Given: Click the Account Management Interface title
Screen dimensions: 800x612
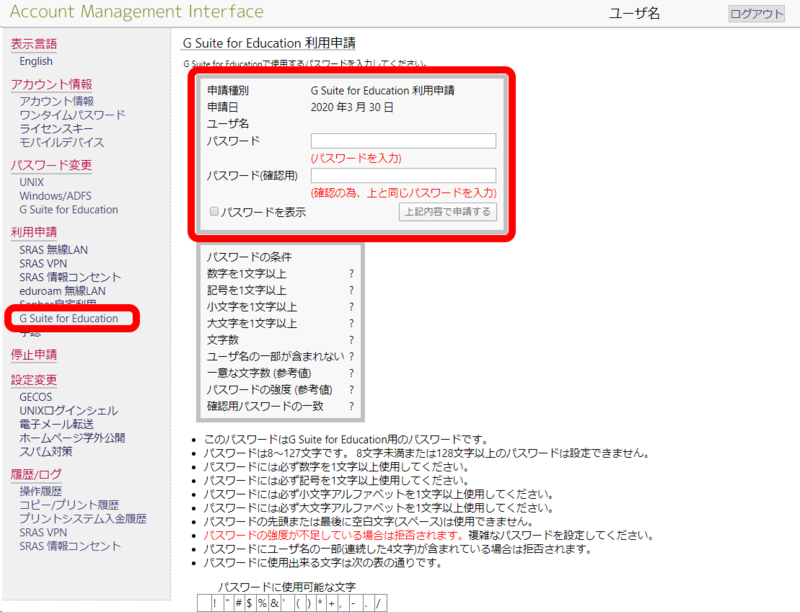Looking at the screenshot, I should click(137, 12).
